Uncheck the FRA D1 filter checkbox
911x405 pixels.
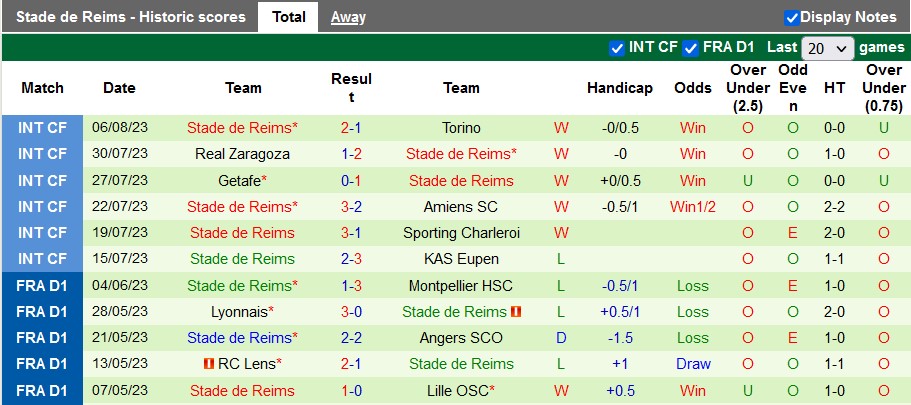click(x=691, y=48)
